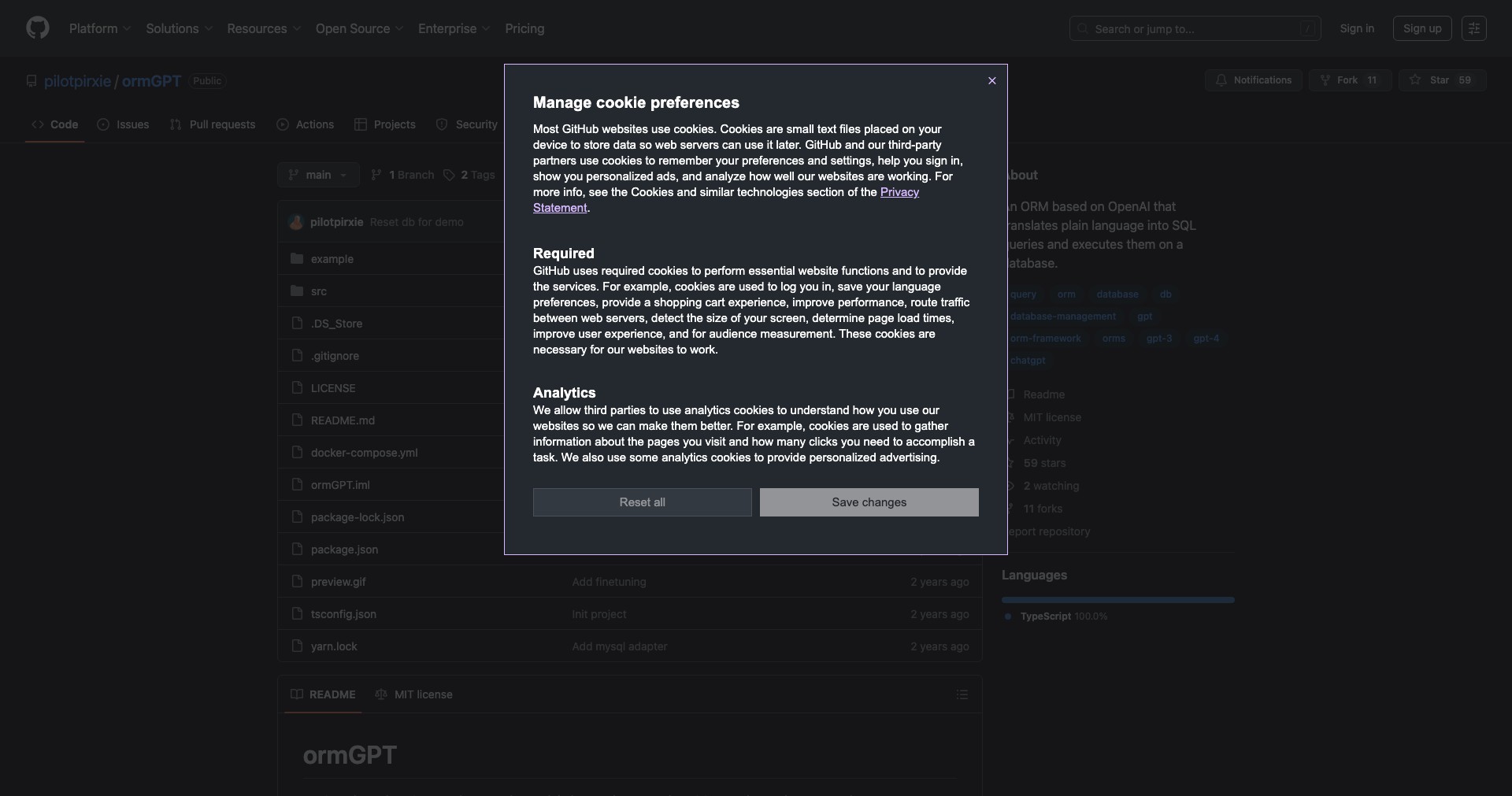The height and width of the screenshot is (796, 1512).
Task: Click the GitHub logo icon
Action: coord(37,28)
